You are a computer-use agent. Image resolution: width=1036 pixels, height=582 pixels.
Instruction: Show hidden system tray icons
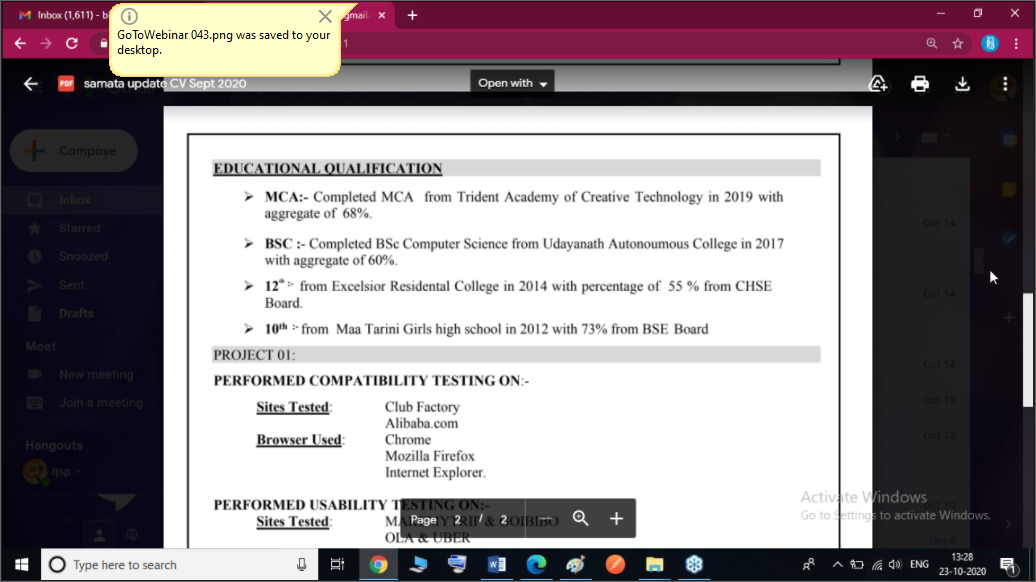[837, 565]
